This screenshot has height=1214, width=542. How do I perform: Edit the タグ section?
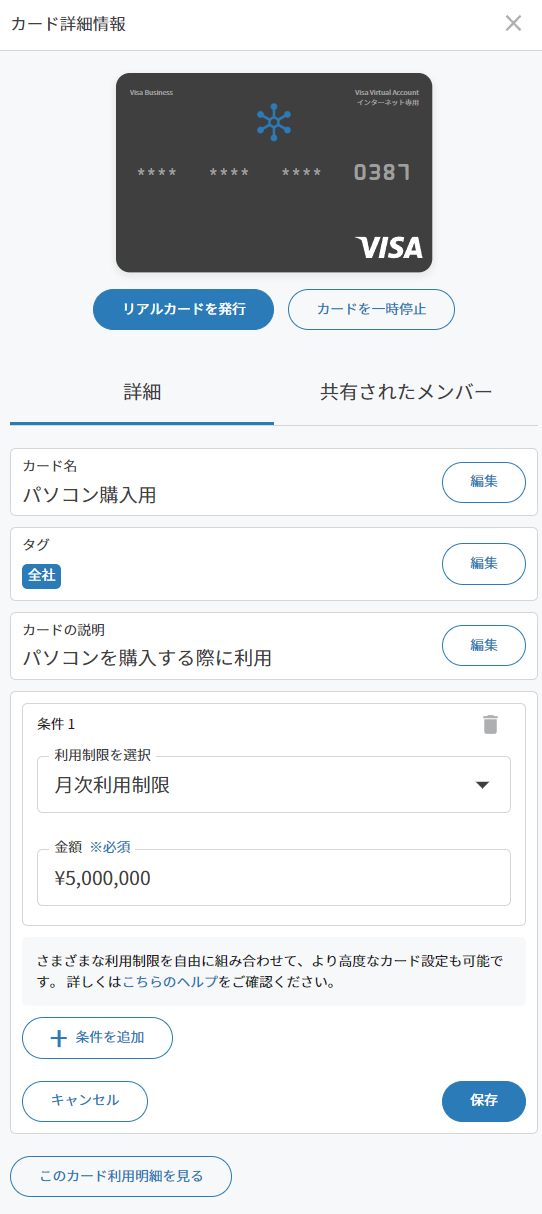point(484,563)
